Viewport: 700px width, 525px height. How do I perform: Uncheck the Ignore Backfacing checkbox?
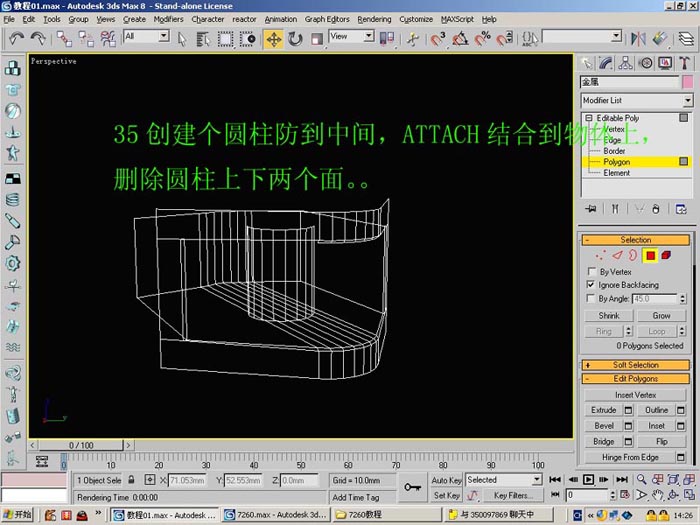click(x=591, y=284)
